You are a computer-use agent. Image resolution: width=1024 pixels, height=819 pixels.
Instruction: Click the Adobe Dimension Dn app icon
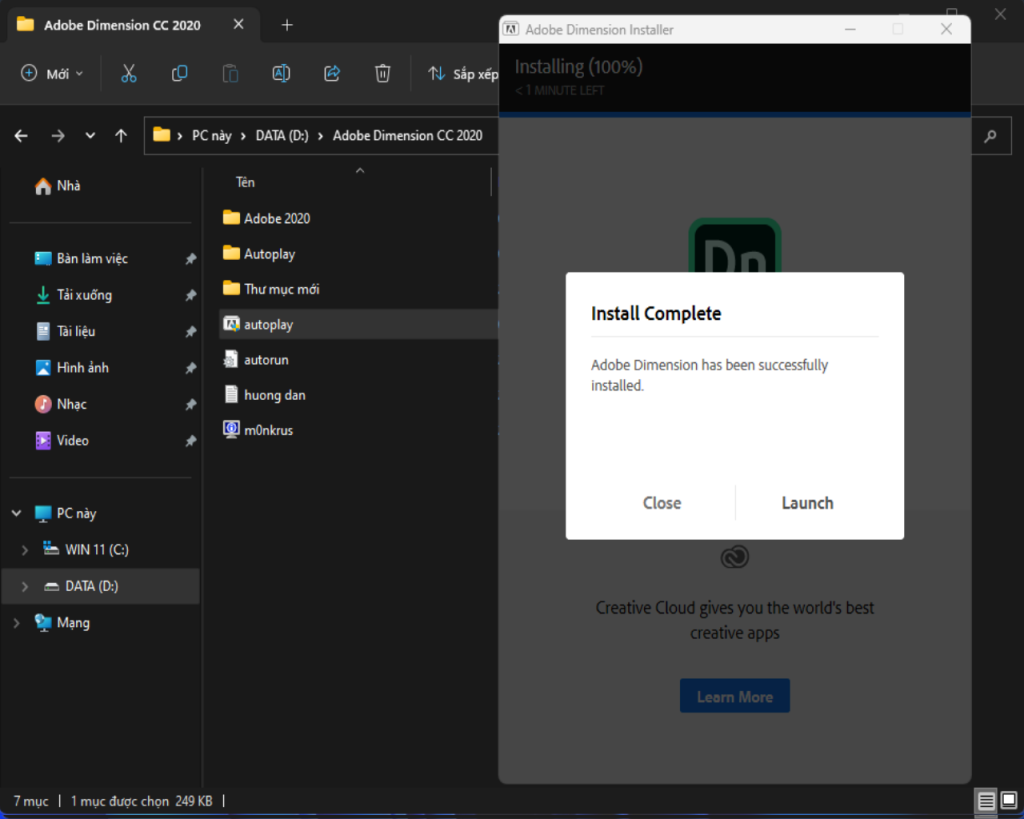coord(735,246)
